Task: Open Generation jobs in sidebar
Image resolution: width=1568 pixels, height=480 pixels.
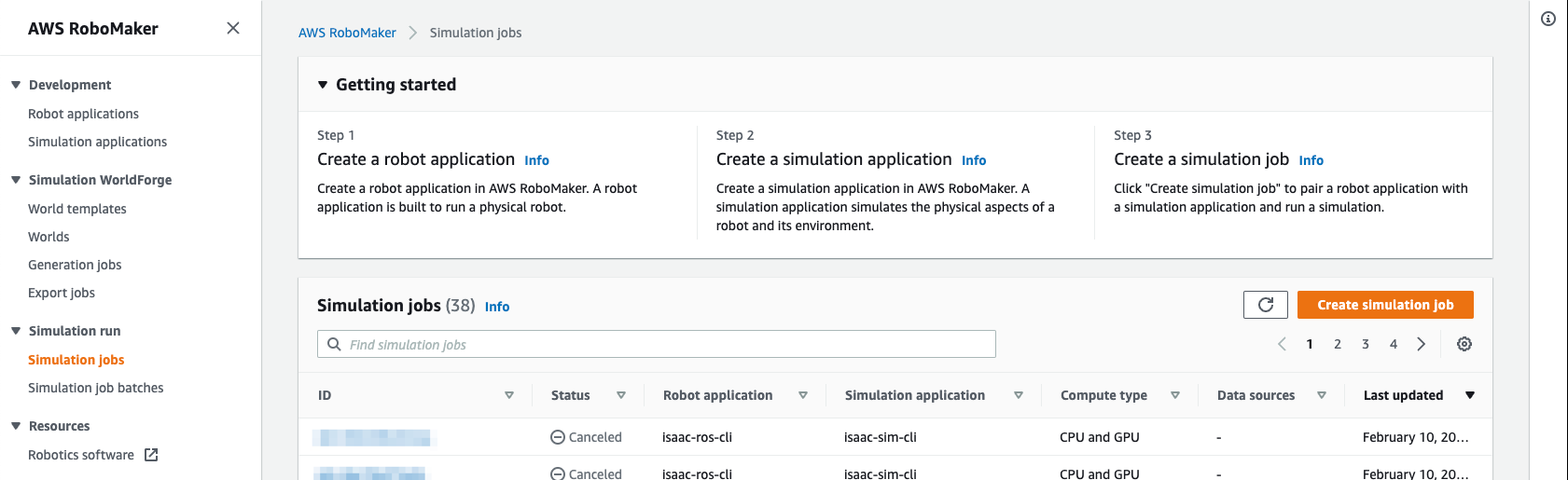Action: pyautogui.click(x=75, y=265)
